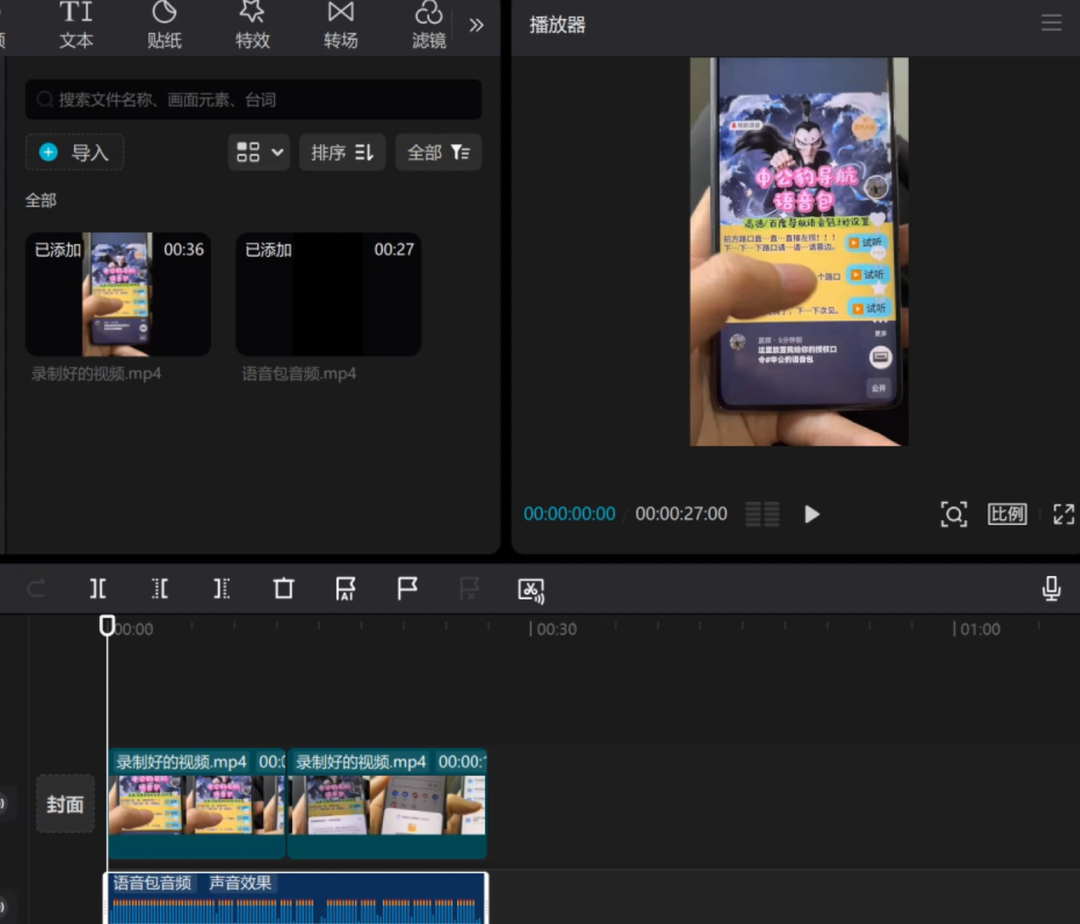Click the timeline playhead handle
The image size is (1080, 924).
click(107, 625)
